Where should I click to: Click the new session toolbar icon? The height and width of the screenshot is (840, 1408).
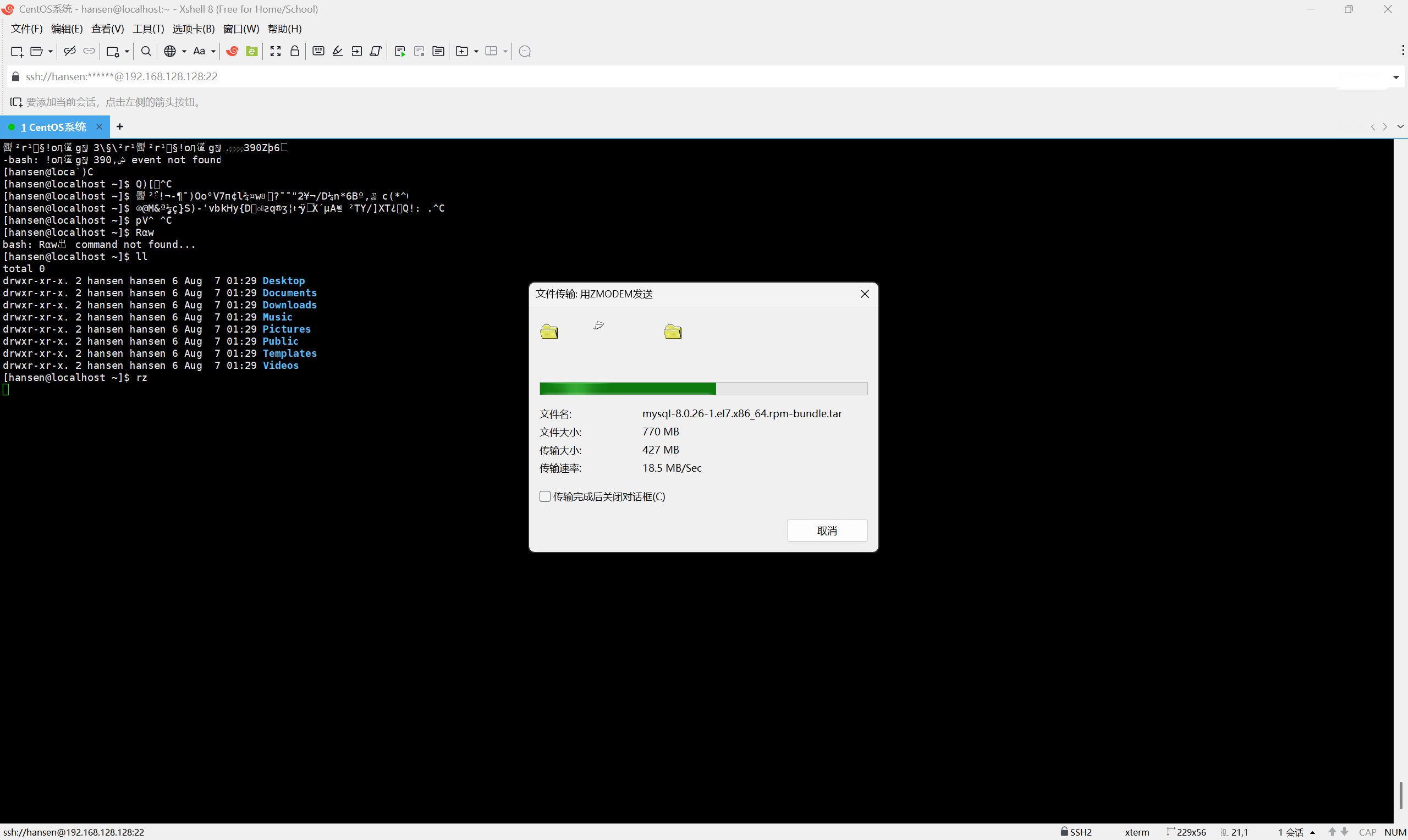[16, 52]
